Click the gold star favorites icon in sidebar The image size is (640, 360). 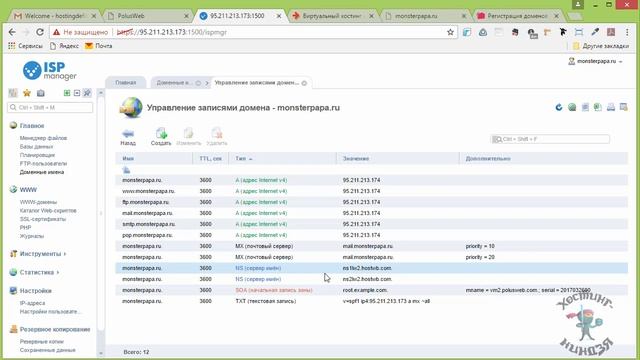point(27,93)
